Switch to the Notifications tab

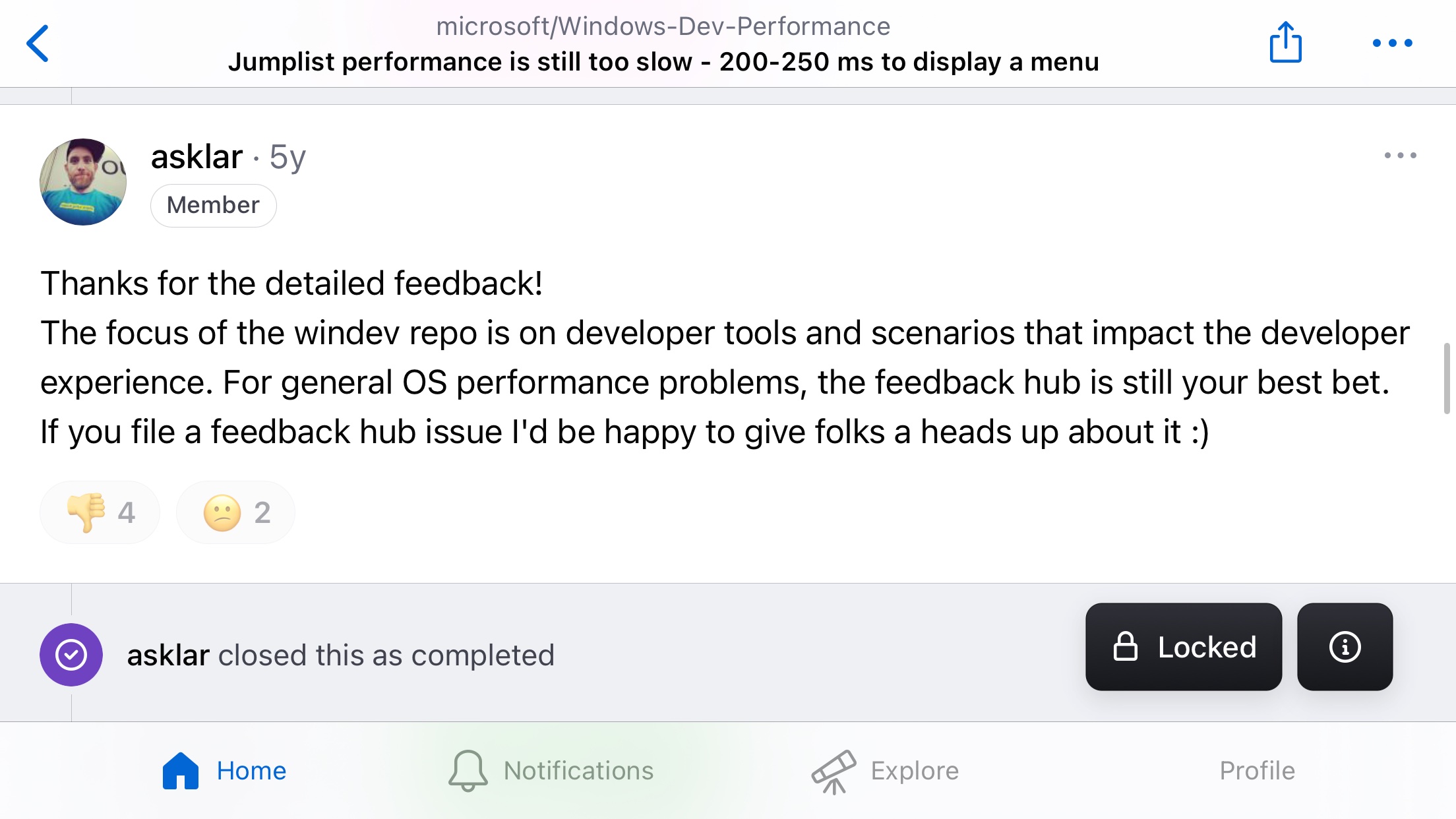pos(551,770)
